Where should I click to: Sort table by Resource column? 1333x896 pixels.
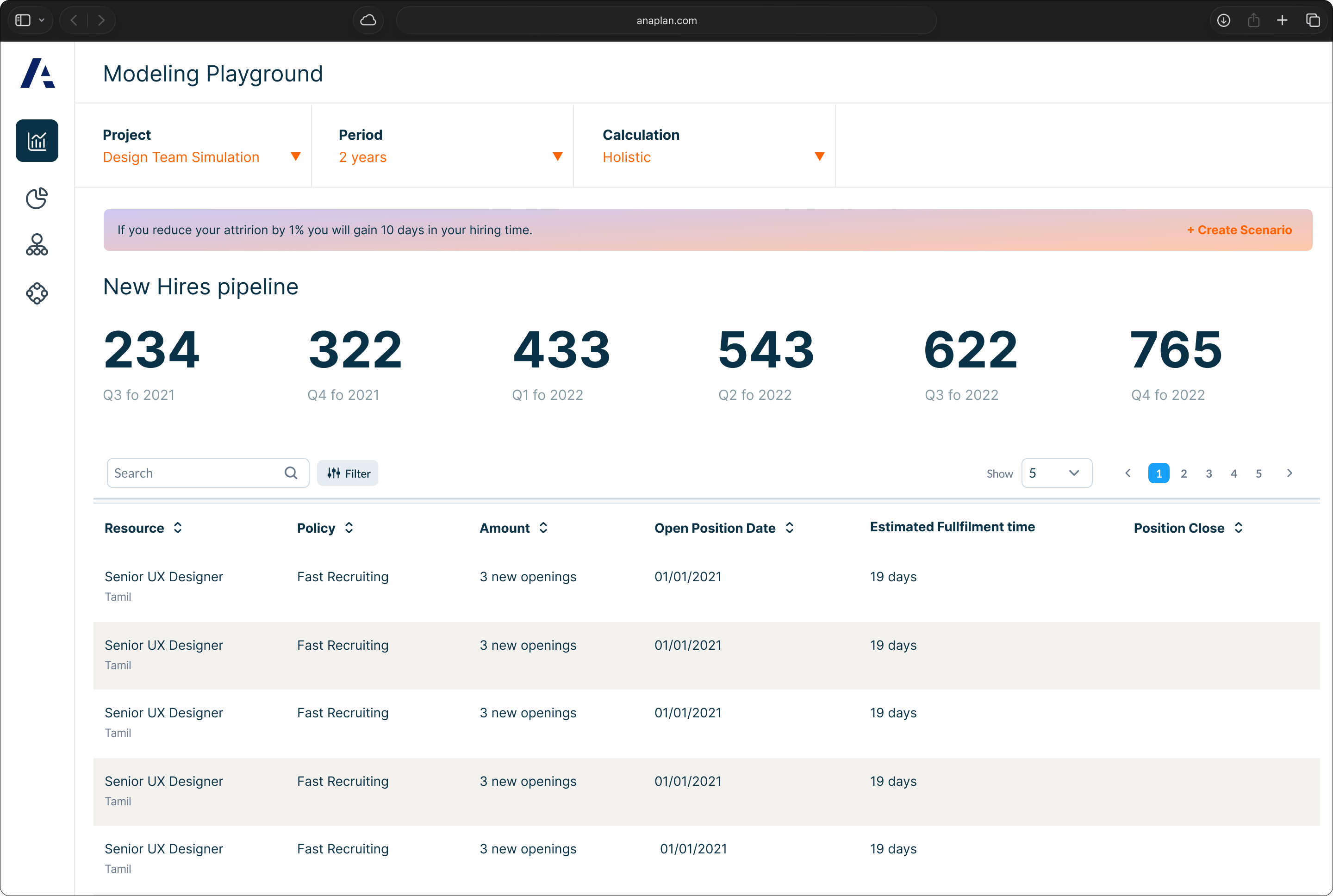tap(178, 528)
